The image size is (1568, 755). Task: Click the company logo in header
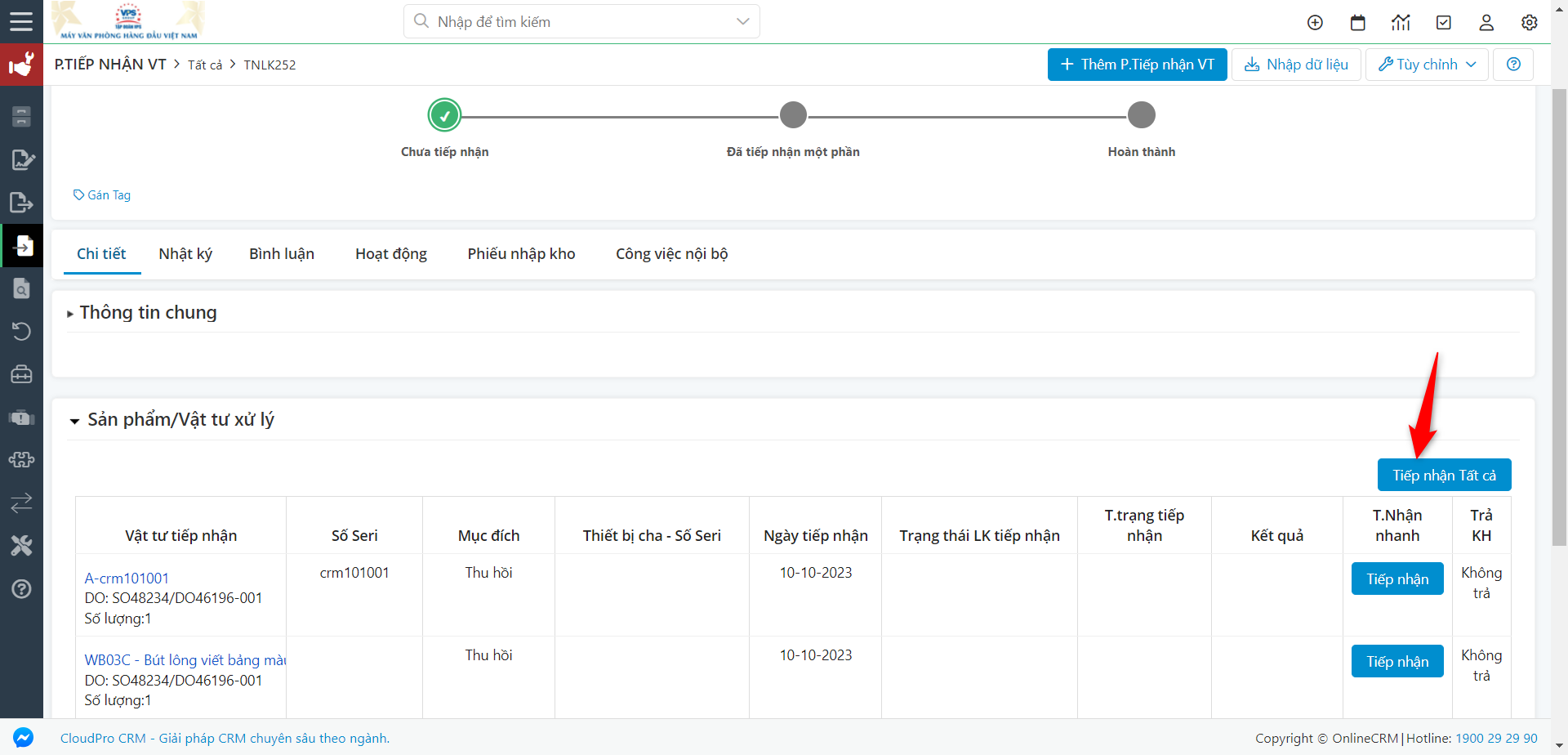click(x=129, y=21)
